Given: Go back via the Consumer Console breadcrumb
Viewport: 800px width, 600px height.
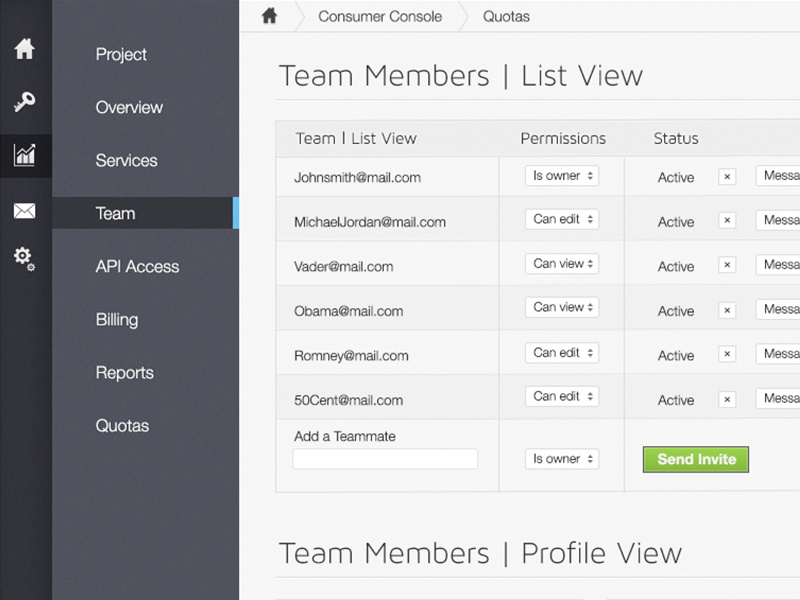Looking at the screenshot, I should point(379,16).
